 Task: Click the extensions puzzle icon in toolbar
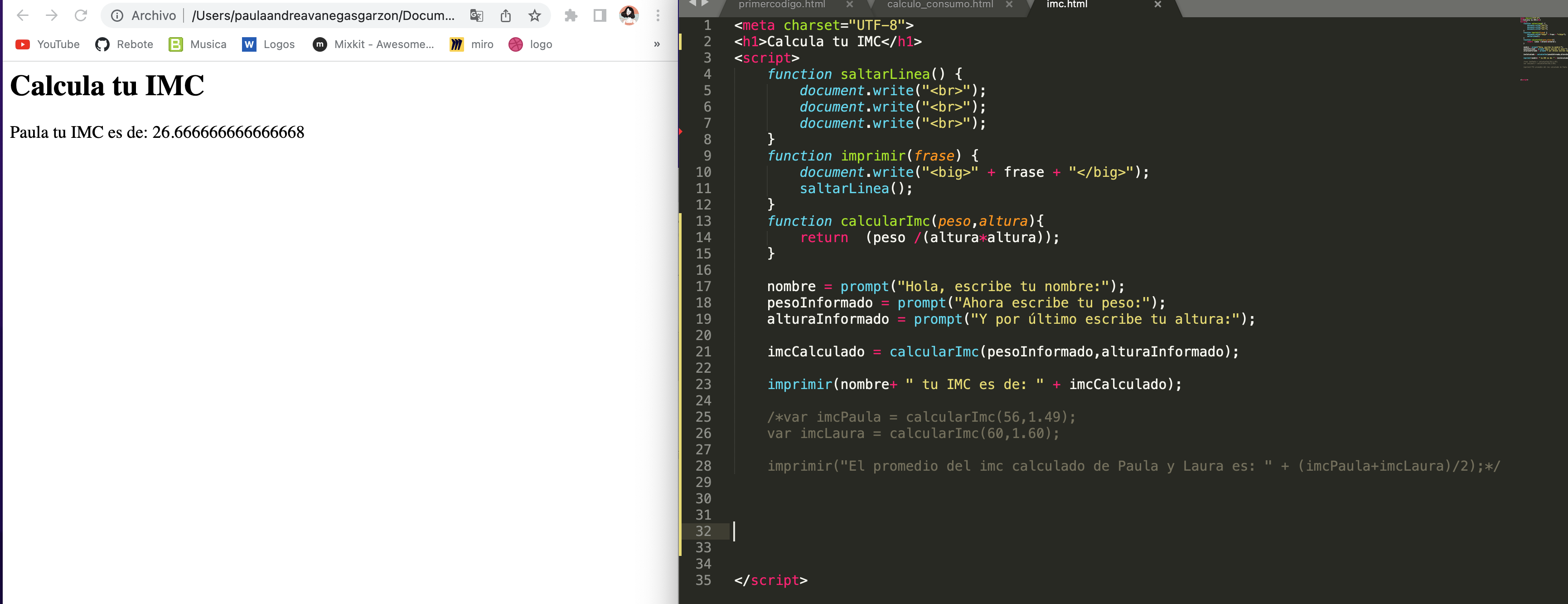coord(573,16)
